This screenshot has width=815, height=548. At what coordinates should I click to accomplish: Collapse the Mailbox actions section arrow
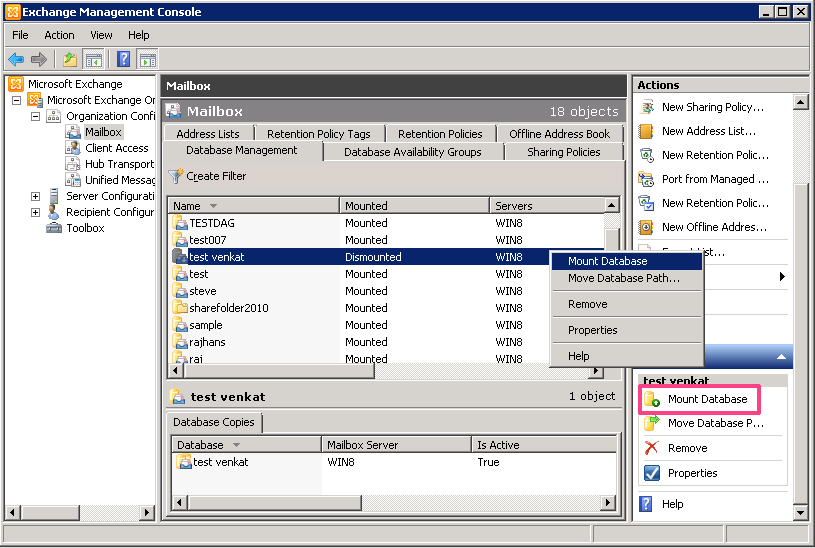pyautogui.click(x=781, y=357)
